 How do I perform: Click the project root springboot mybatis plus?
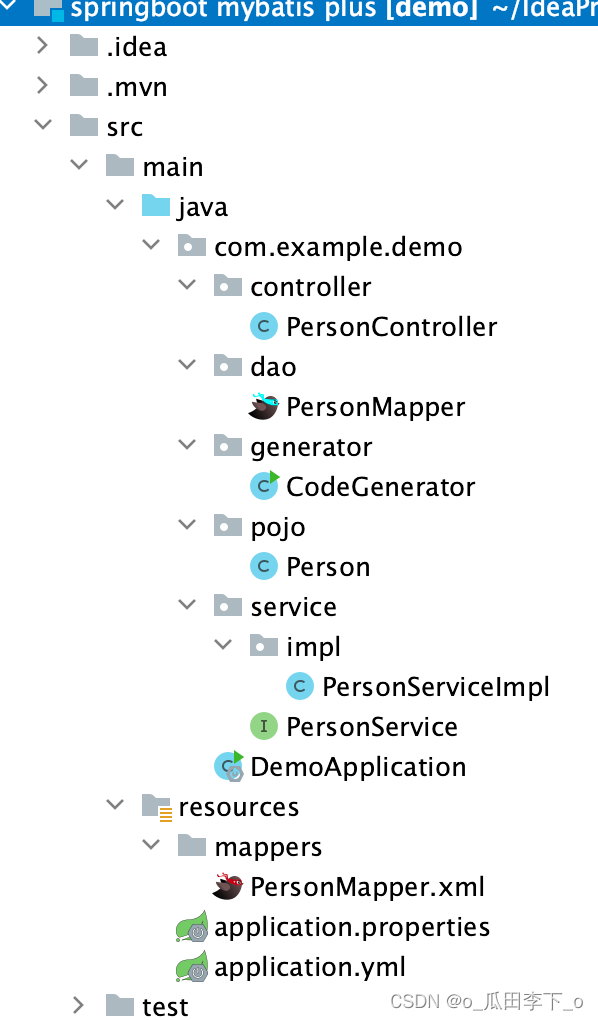point(200,12)
